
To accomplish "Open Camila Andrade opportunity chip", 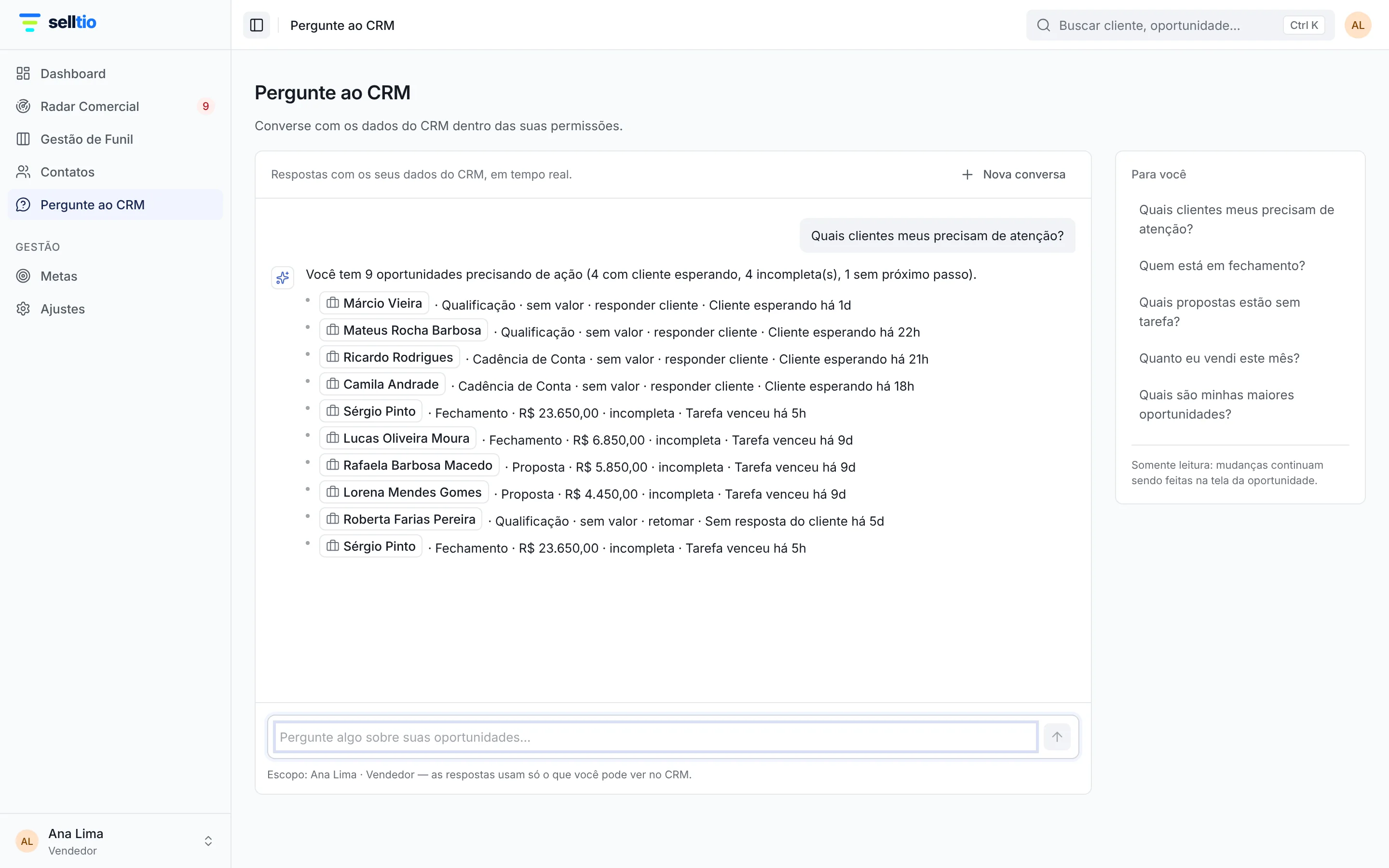I will pos(382,384).
